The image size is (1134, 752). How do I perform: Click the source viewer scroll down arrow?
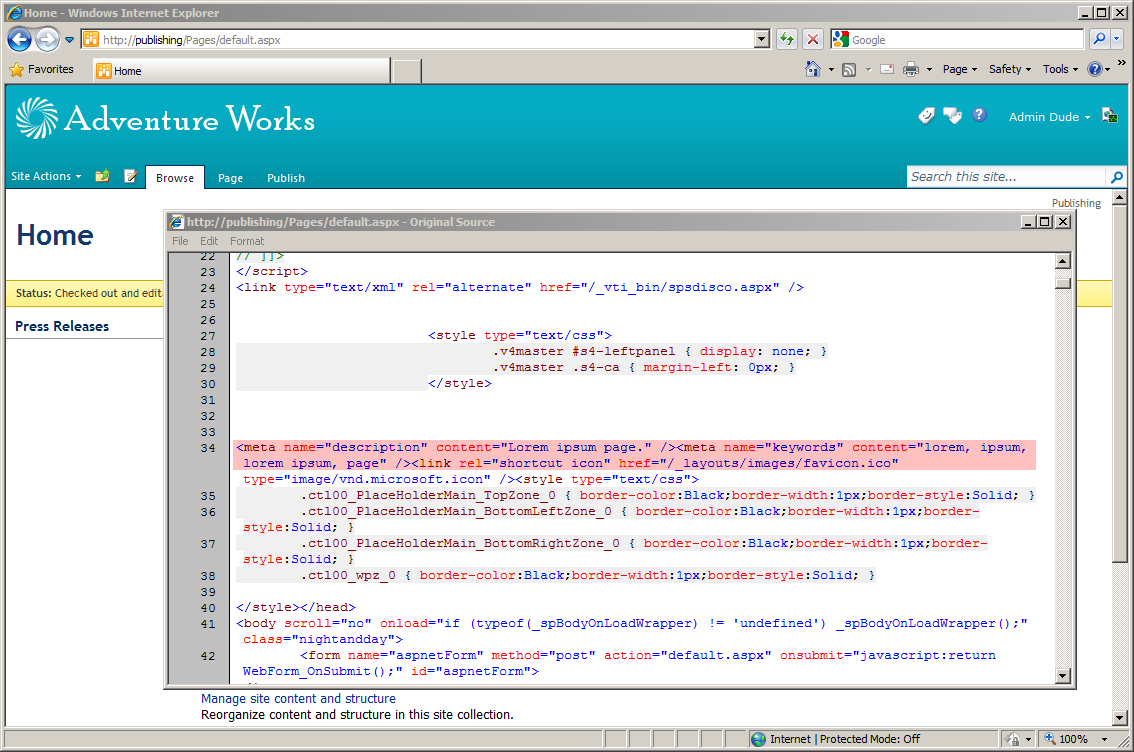click(1062, 676)
